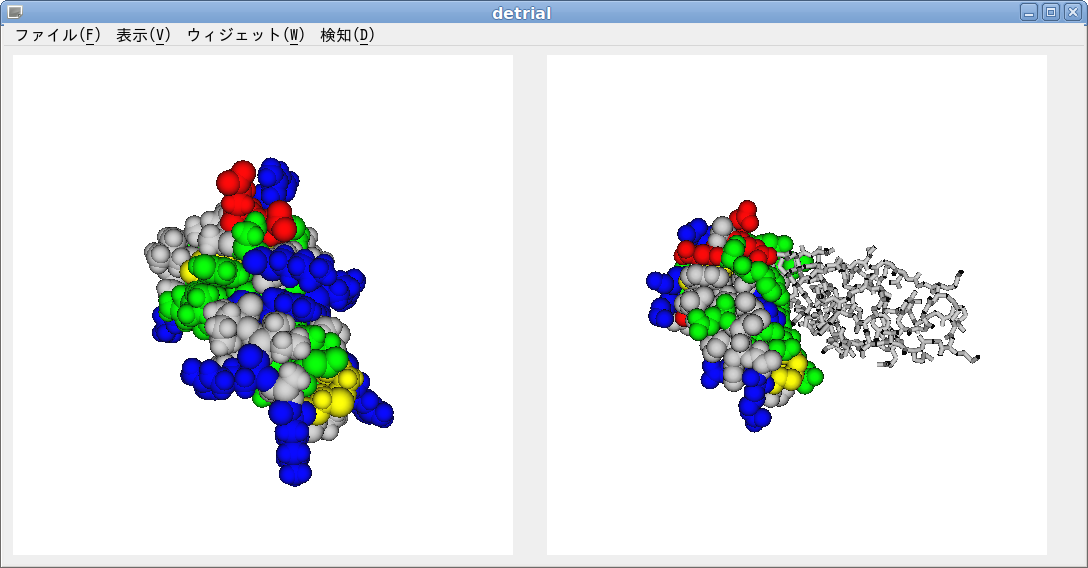This screenshot has width=1088, height=568.
Task: Select yellow atoms in left molecule view
Action: click(x=335, y=393)
